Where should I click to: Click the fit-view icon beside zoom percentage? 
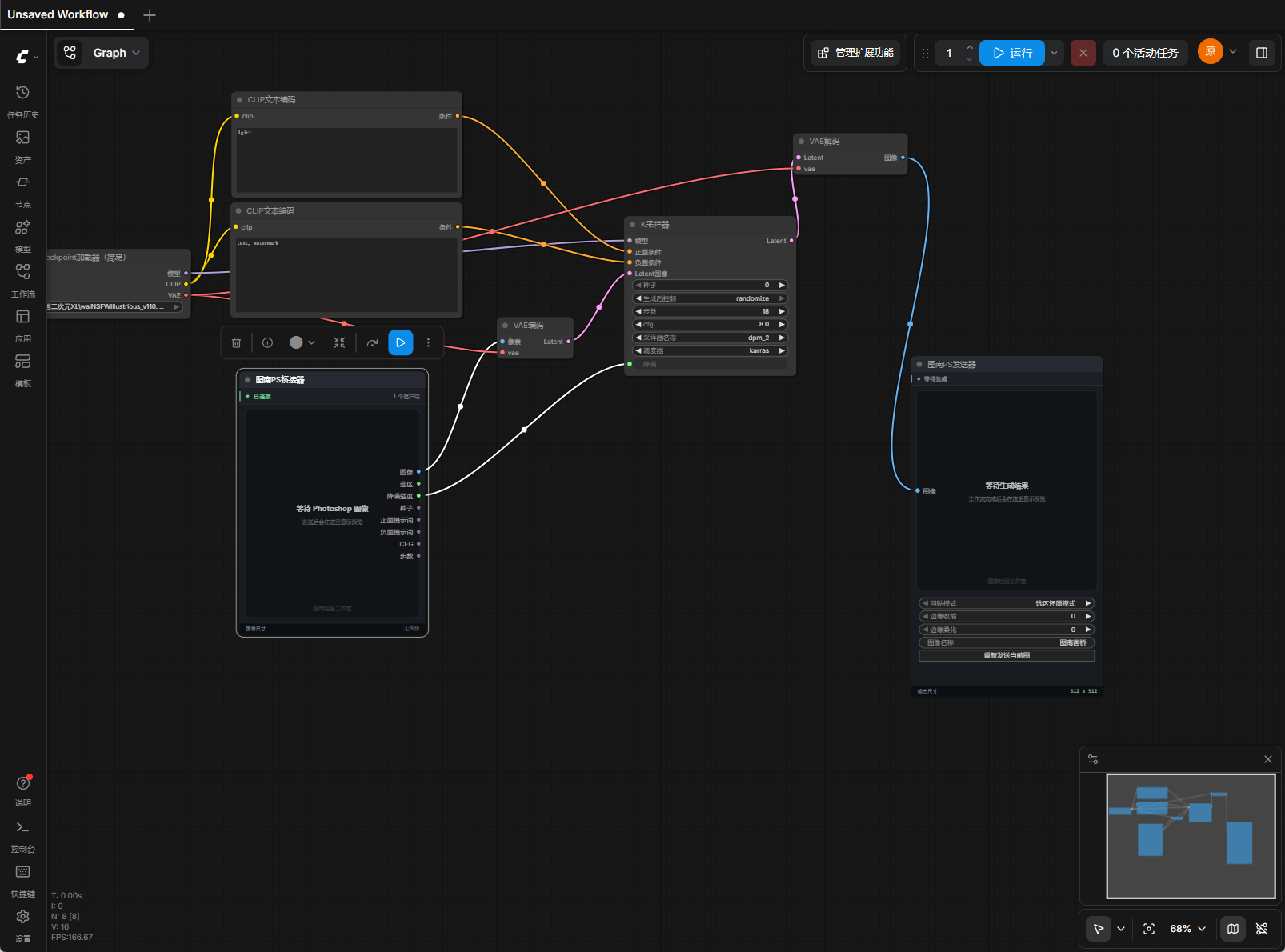[x=1149, y=929]
